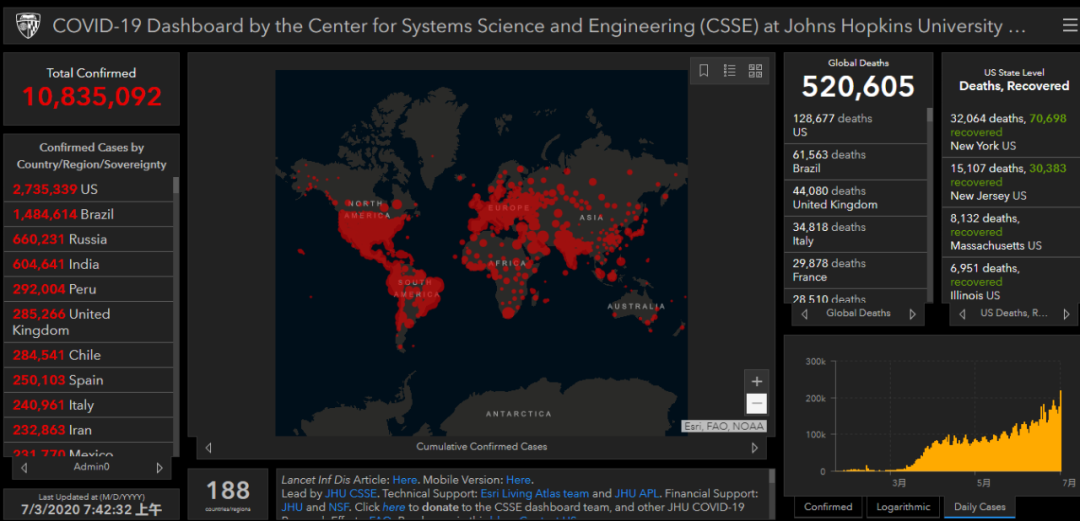The image size is (1080, 521).
Task: Select '61,563 deaths Brazil' row
Action: tap(855, 161)
